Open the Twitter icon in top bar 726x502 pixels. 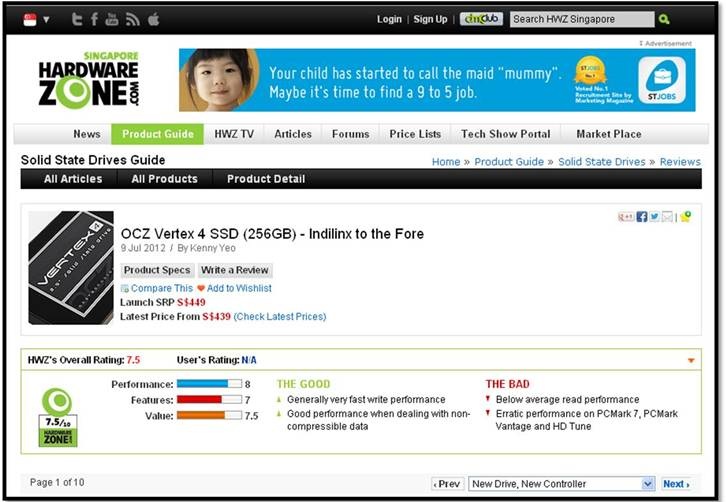click(77, 19)
